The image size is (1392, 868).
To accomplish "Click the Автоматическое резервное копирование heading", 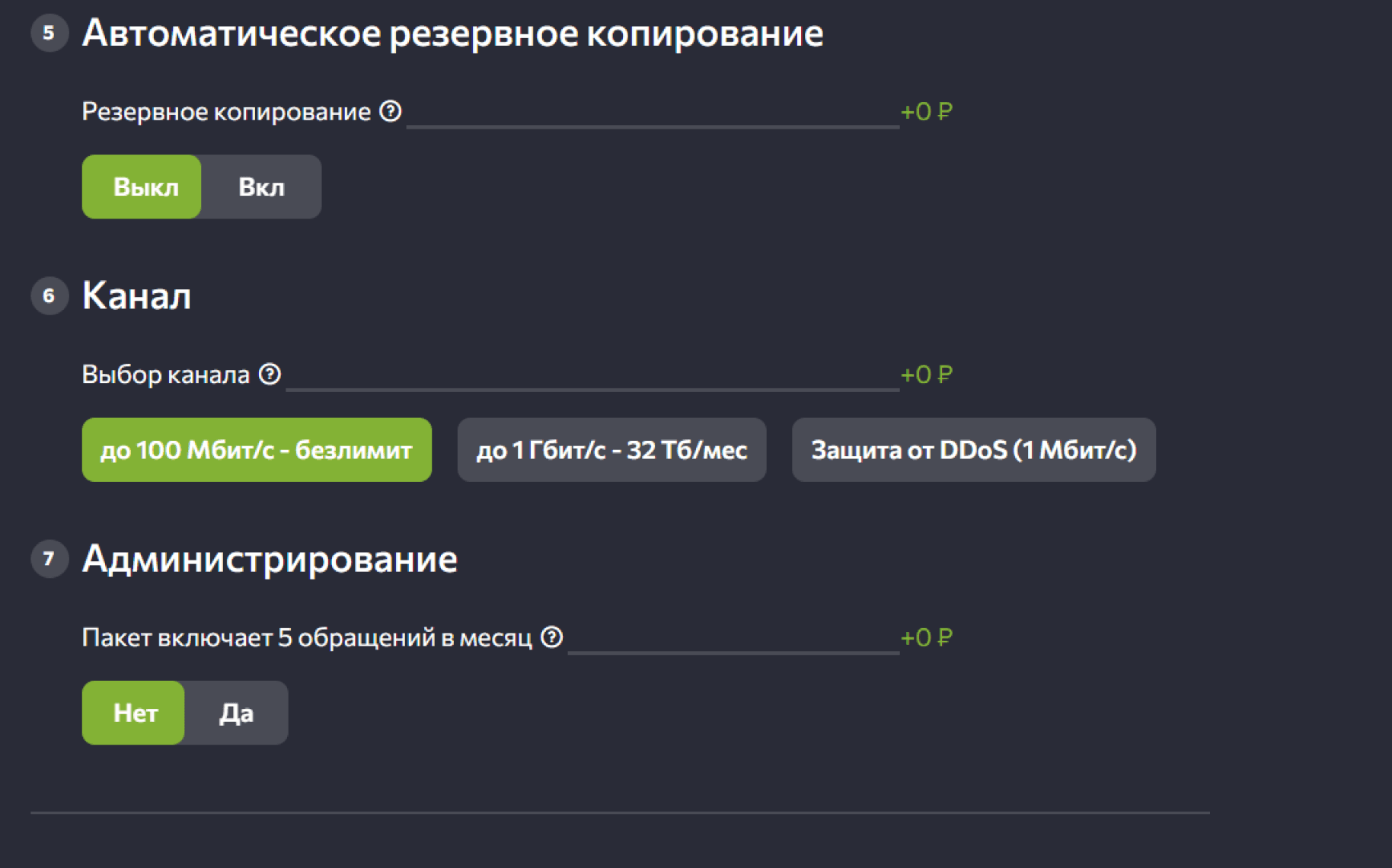I will click(452, 34).
